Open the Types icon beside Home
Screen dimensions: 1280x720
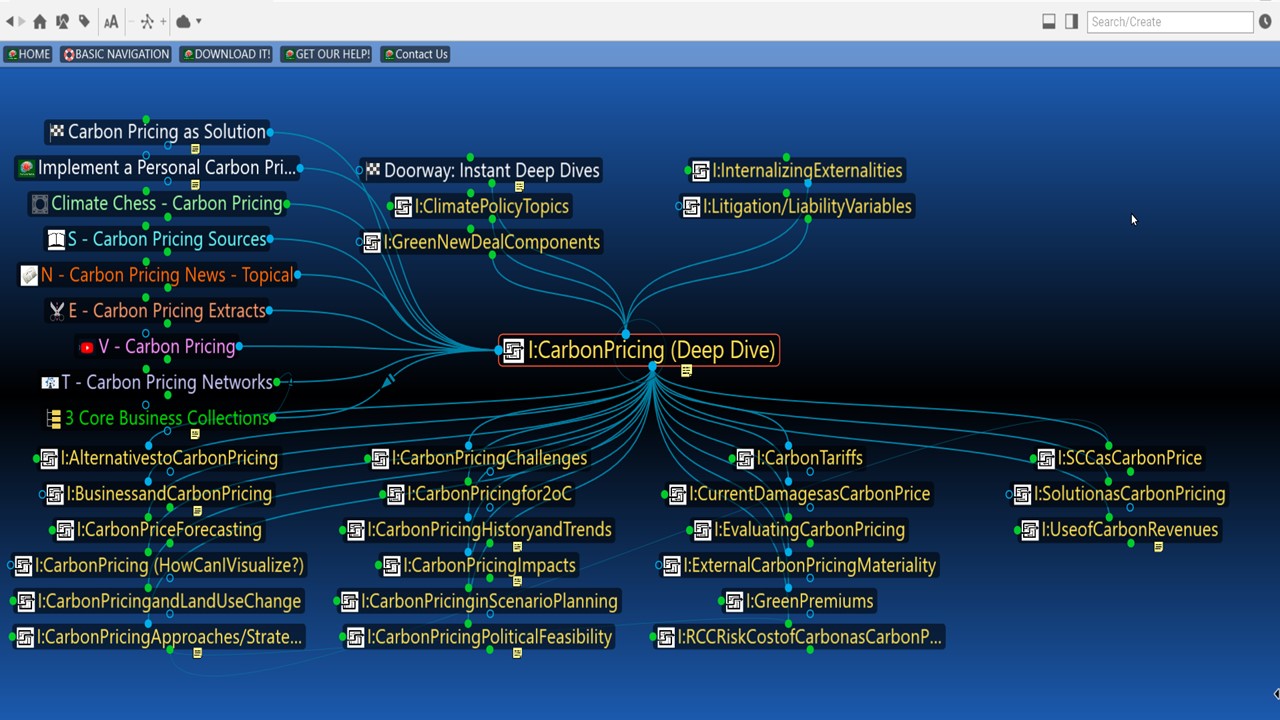pos(62,21)
